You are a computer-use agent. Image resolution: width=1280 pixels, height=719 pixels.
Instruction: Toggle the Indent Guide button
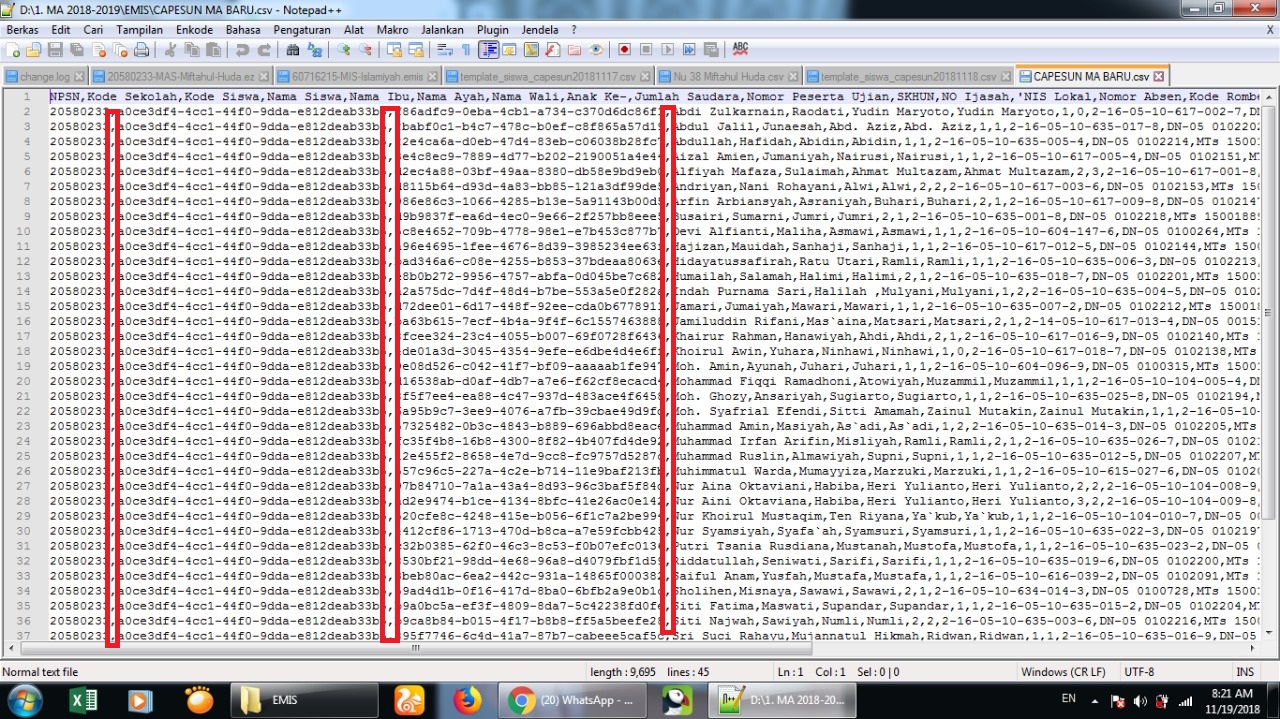pos(488,50)
